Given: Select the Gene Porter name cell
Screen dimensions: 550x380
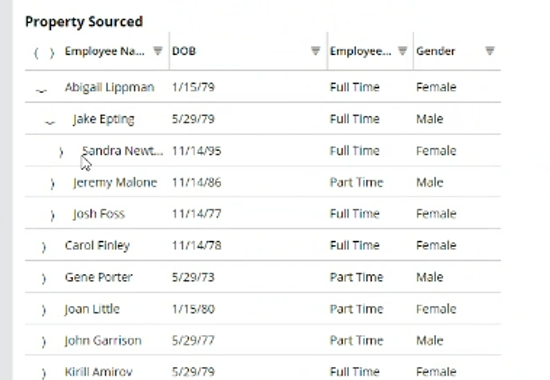Looking at the screenshot, I should pyautogui.click(x=99, y=277).
